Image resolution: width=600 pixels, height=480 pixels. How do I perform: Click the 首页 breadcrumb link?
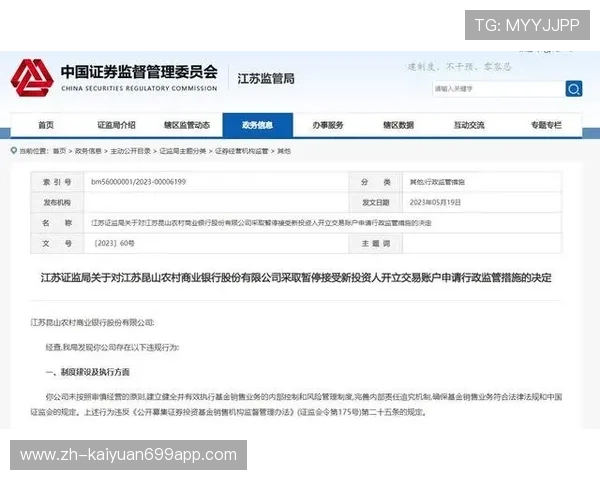[59, 151]
